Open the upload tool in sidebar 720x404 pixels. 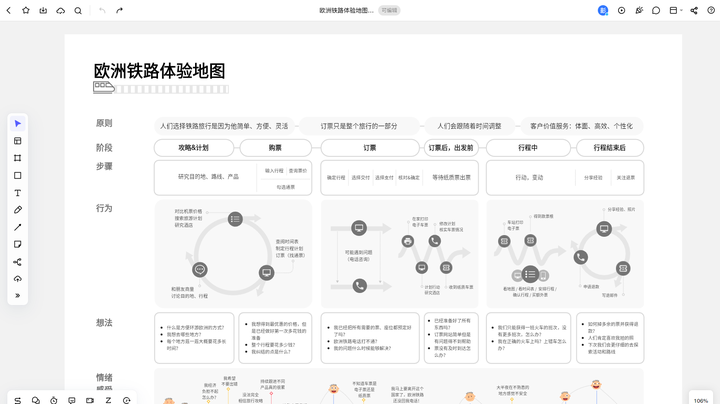pyautogui.click(x=17, y=279)
